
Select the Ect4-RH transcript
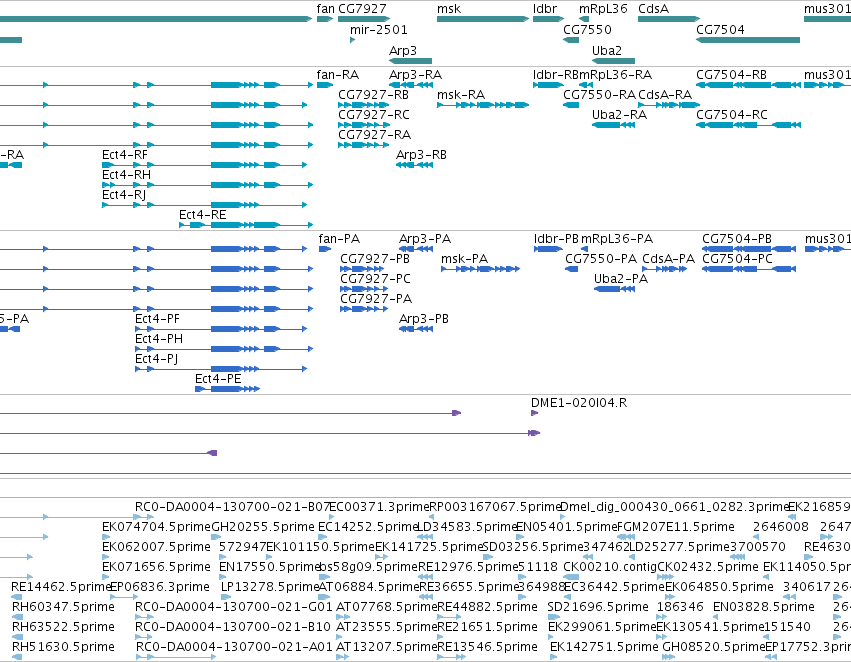click(207, 185)
